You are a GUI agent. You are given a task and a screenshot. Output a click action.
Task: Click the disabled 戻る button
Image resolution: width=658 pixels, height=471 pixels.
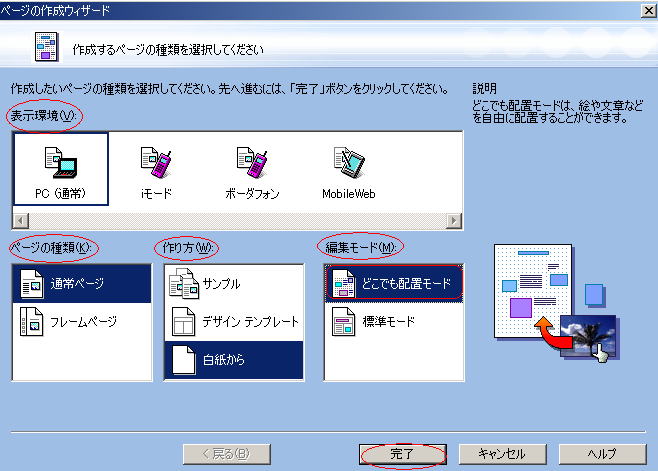(225, 453)
